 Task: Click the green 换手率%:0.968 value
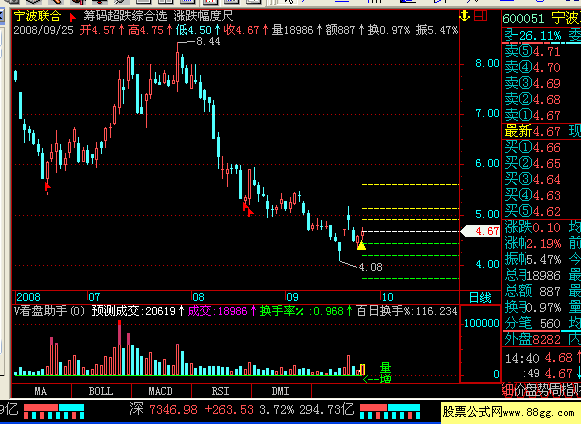302,311
